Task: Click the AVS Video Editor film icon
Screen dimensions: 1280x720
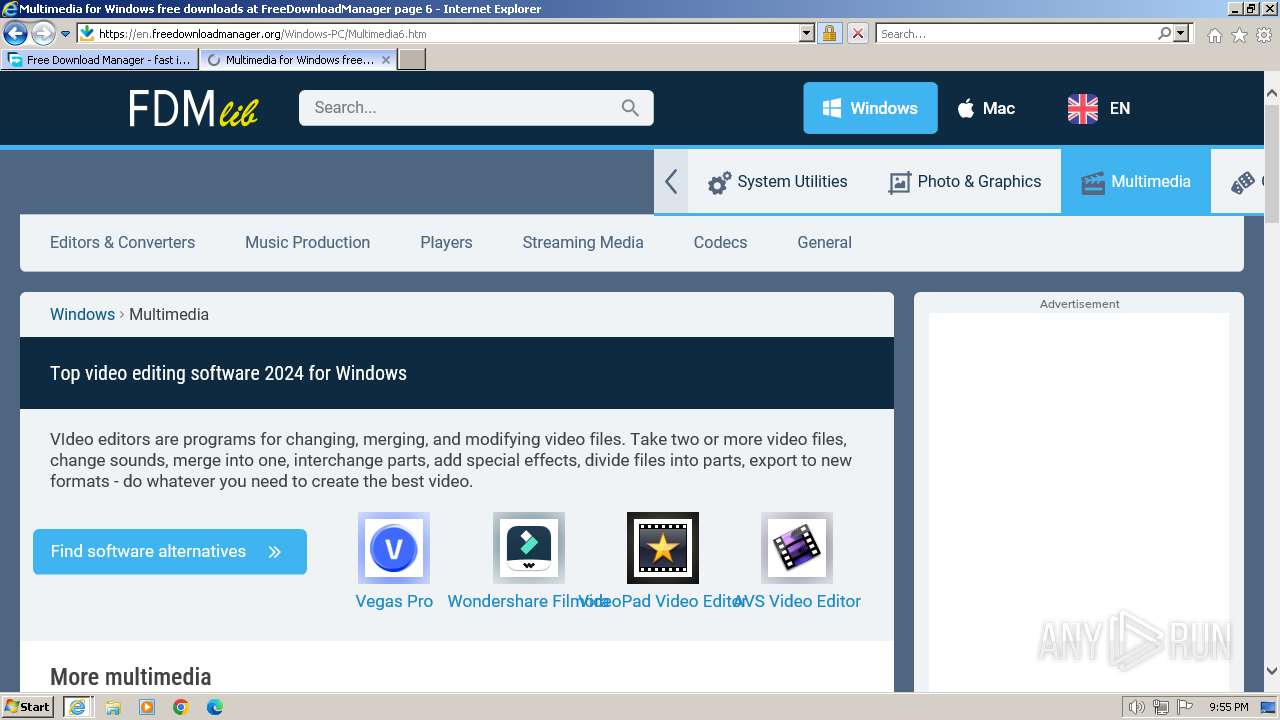Action: 797,548
